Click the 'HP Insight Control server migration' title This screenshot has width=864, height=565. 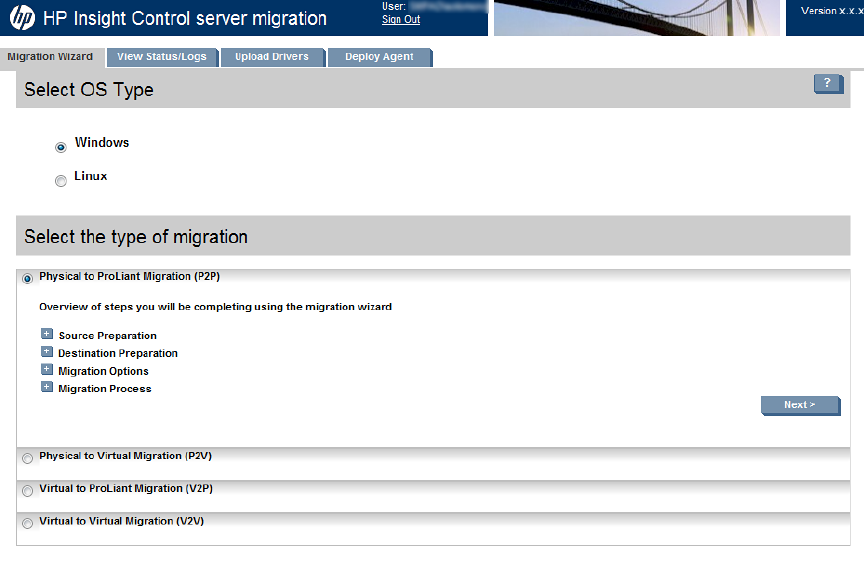pyautogui.click(x=185, y=18)
